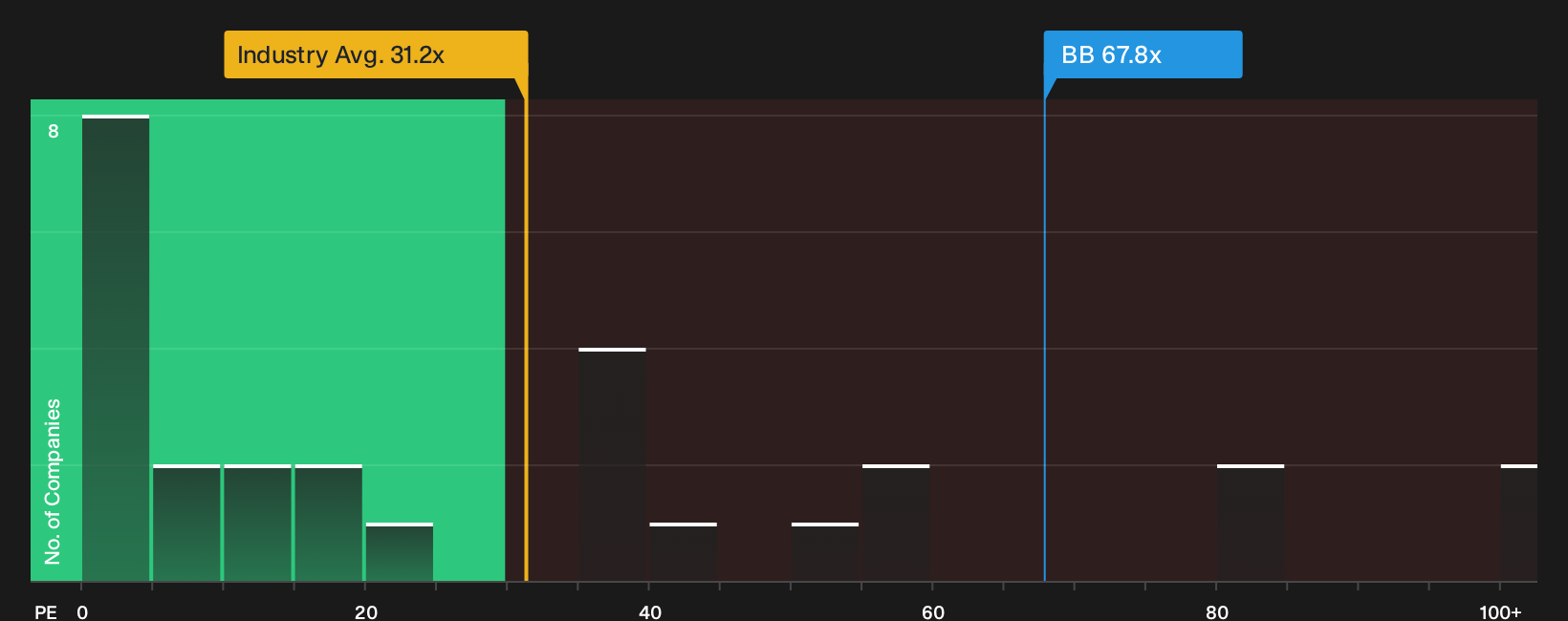Click the No. of Companies axis title

(x=53, y=482)
